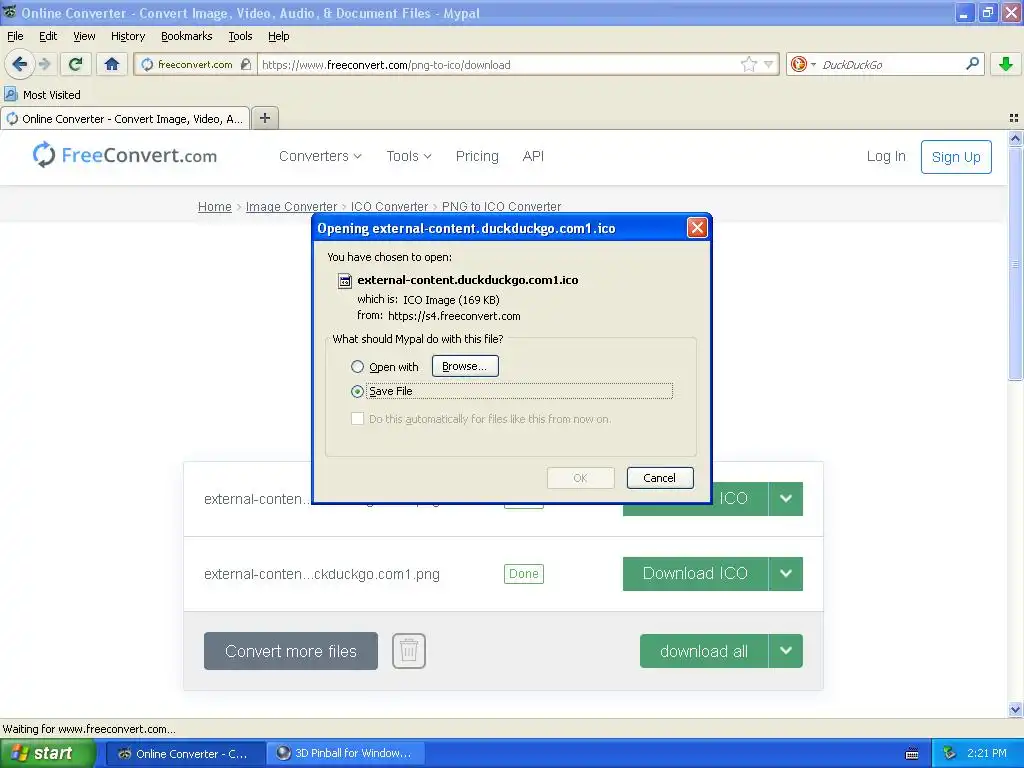The height and width of the screenshot is (768, 1024).
Task: Open the History menu
Action: pos(127,36)
